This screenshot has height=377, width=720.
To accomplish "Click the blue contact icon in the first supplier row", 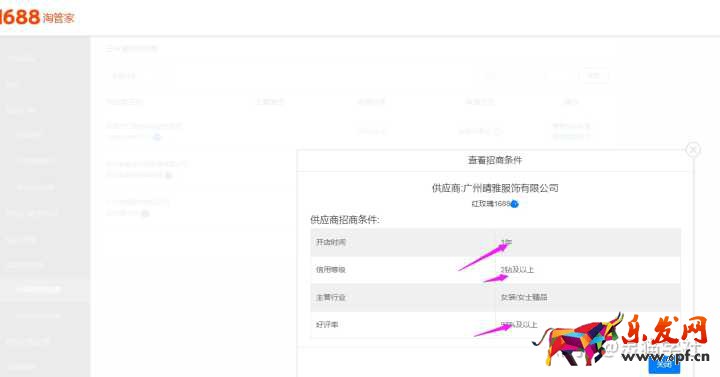I will 157,137.
